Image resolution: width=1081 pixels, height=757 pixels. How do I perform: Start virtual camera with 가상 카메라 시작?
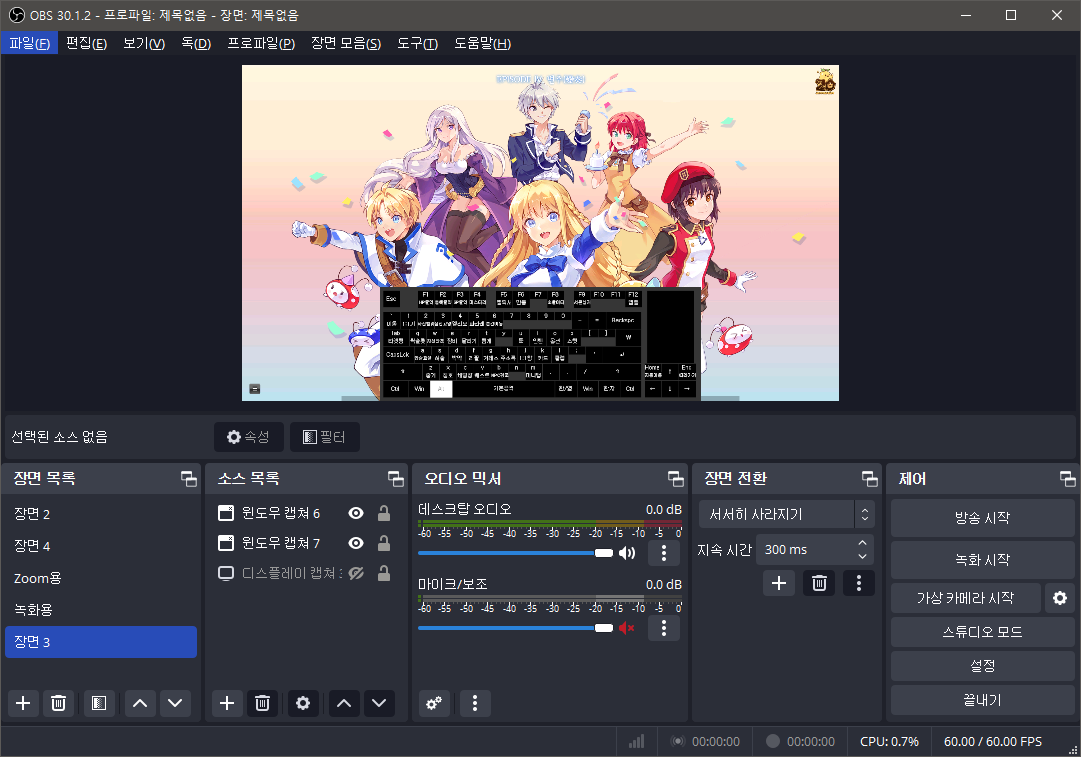(x=965, y=598)
